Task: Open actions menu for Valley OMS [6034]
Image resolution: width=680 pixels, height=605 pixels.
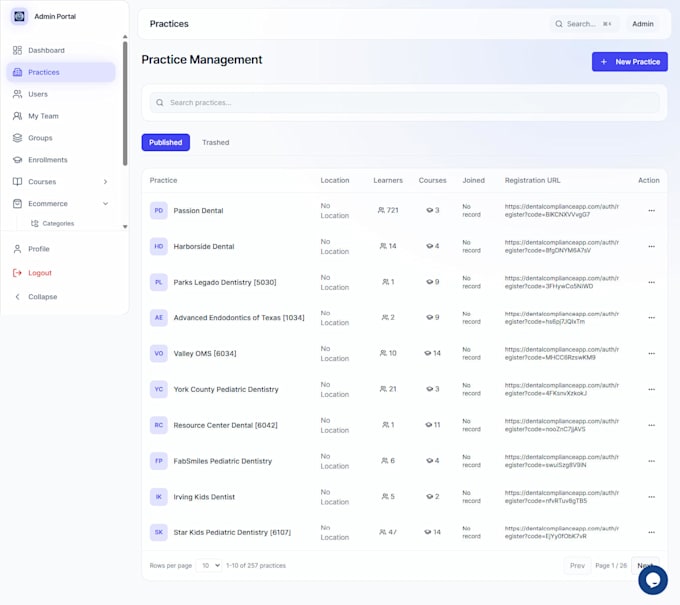Action: tap(651, 353)
